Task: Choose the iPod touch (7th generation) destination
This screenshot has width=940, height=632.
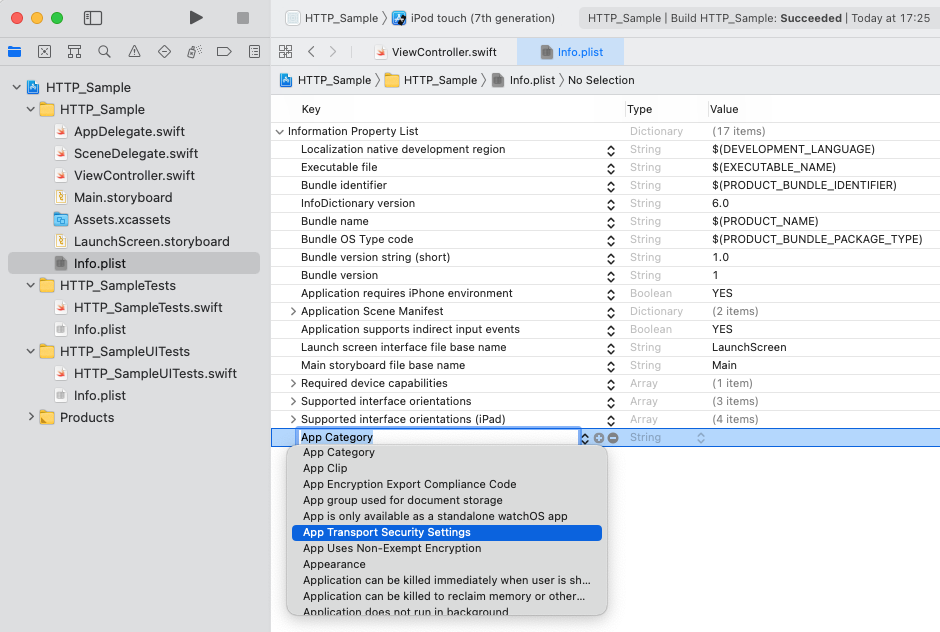Action: coord(474,18)
